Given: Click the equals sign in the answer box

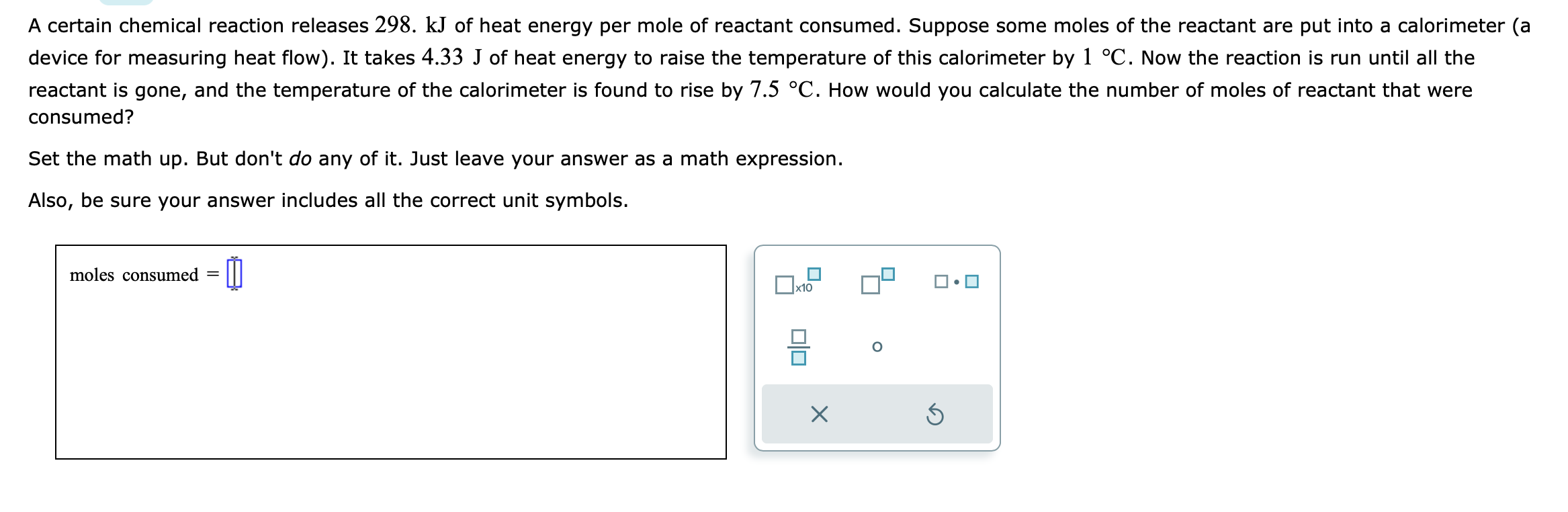Looking at the screenshot, I should coord(212,274).
